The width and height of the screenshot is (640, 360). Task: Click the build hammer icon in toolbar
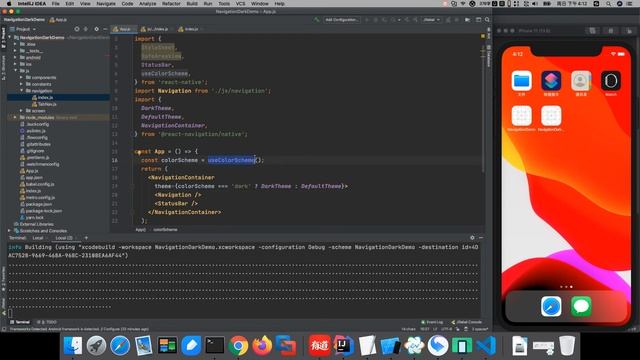point(316,20)
